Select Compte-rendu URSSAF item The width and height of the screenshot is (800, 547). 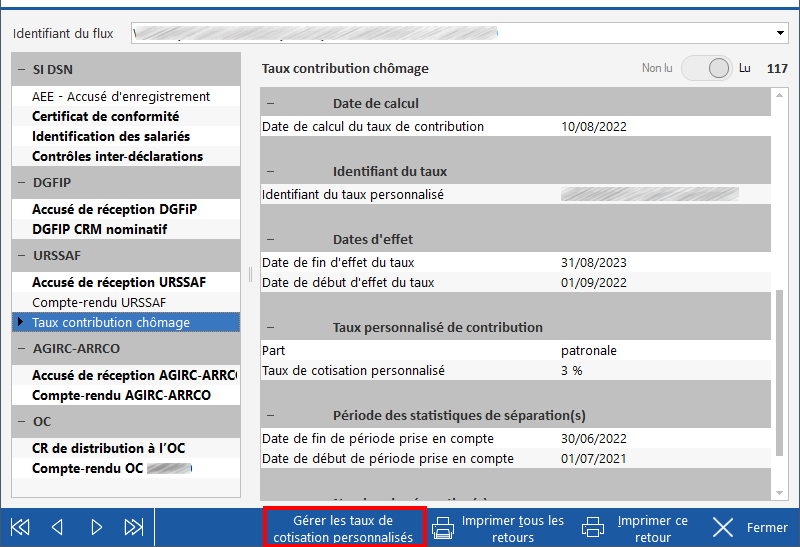click(99, 302)
